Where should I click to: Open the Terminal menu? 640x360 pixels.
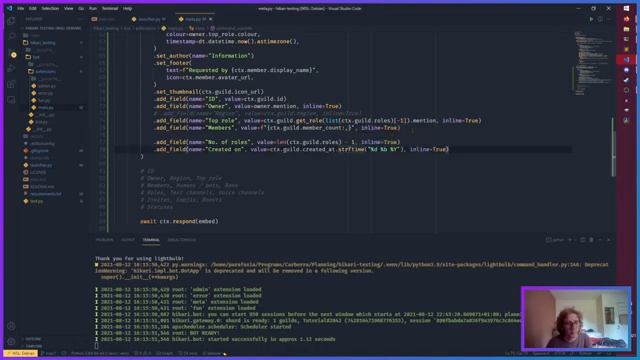click(110, 8)
